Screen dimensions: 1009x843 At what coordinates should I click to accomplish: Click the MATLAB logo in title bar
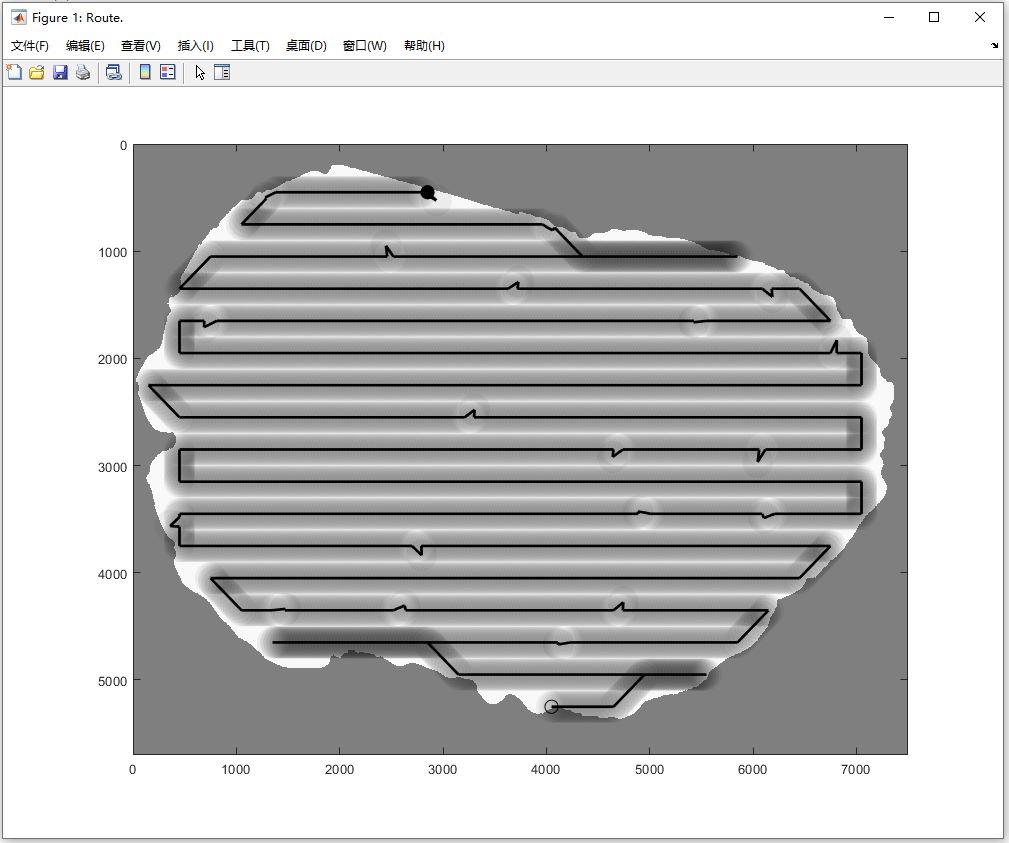pyautogui.click(x=19, y=17)
